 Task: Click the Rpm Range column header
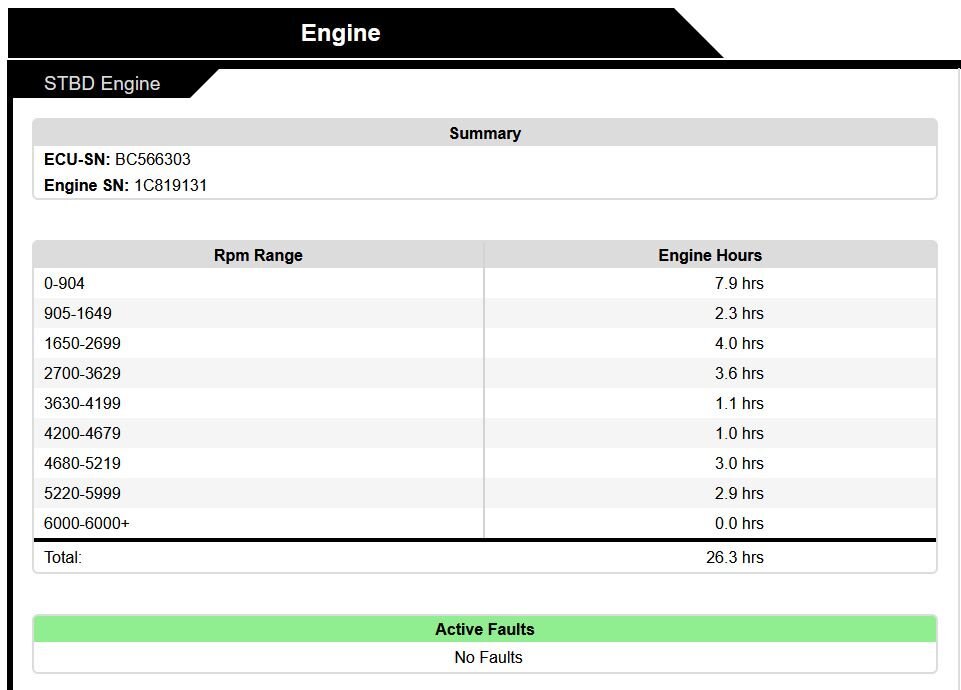point(258,255)
